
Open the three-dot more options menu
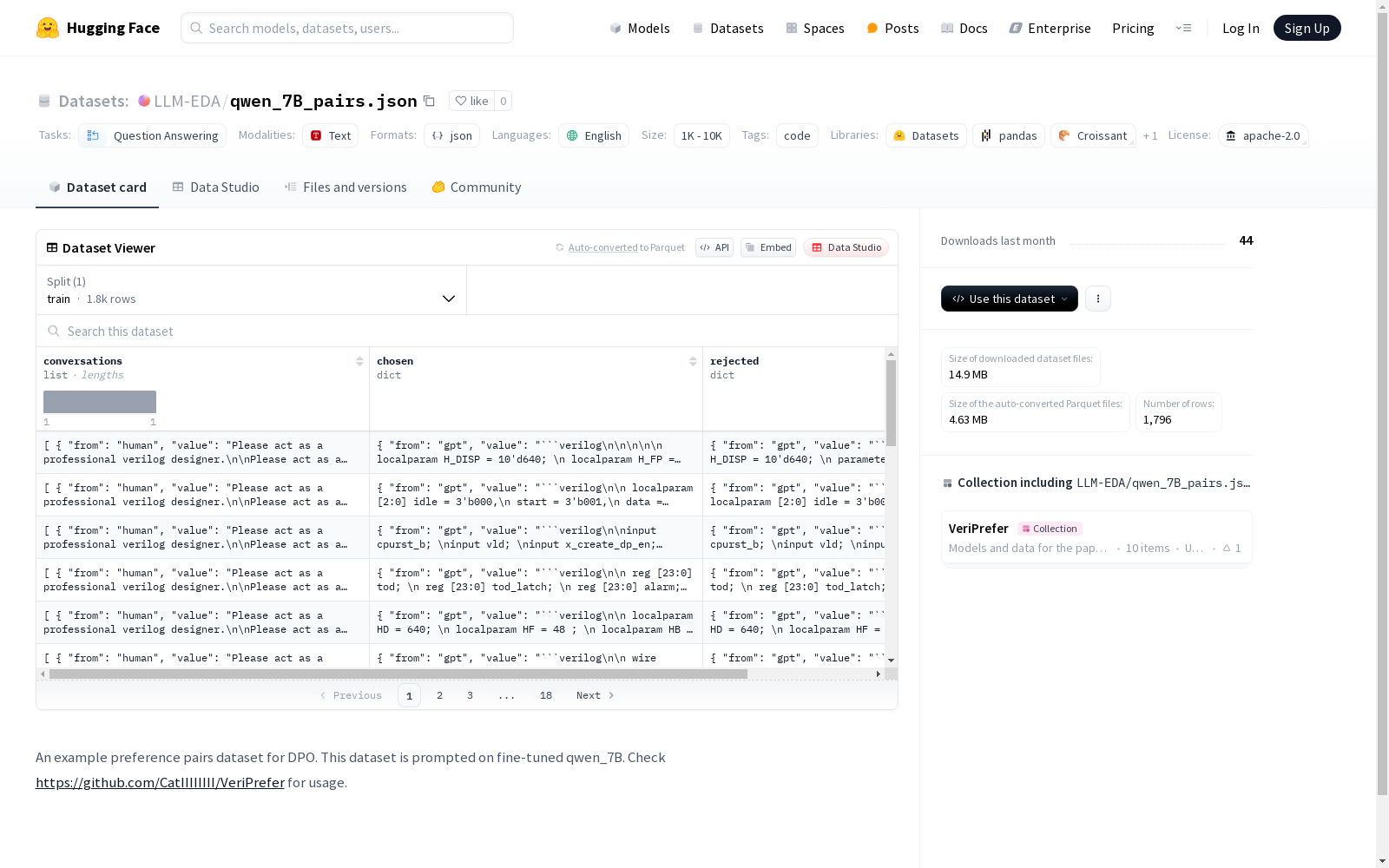point(1098,299)
